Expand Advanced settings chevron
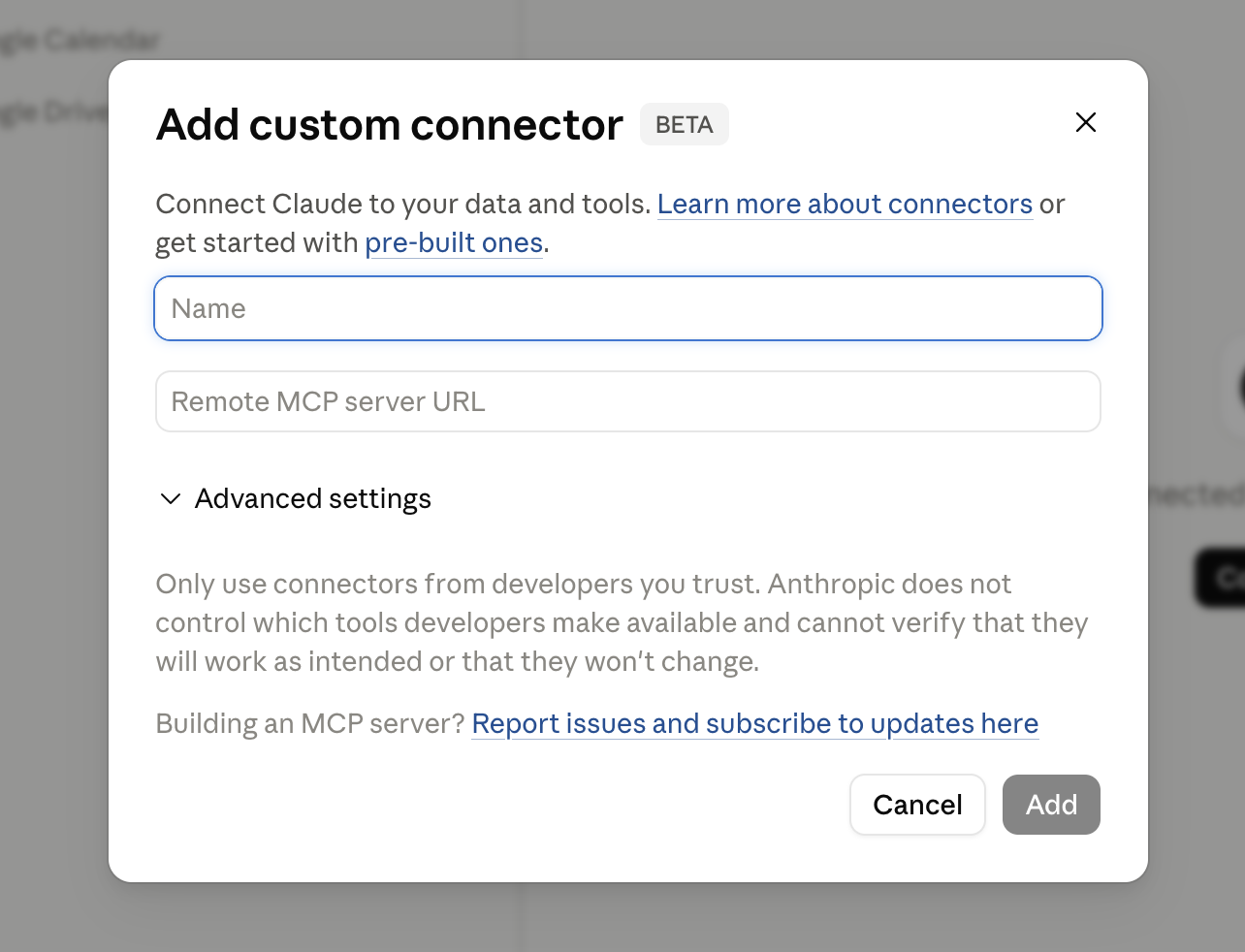This screenshot has width=1245, height=952. pyautogui.click(x=171, y=498)
